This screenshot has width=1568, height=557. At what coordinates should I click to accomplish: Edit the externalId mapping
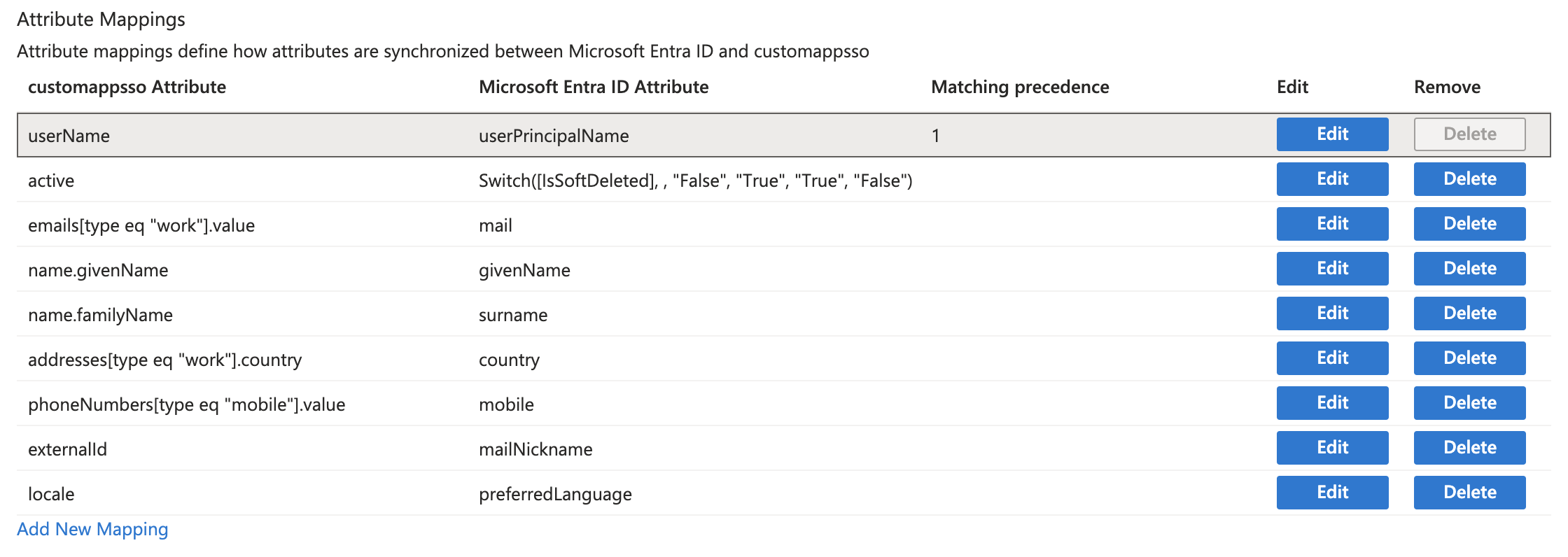(1332, 448)
